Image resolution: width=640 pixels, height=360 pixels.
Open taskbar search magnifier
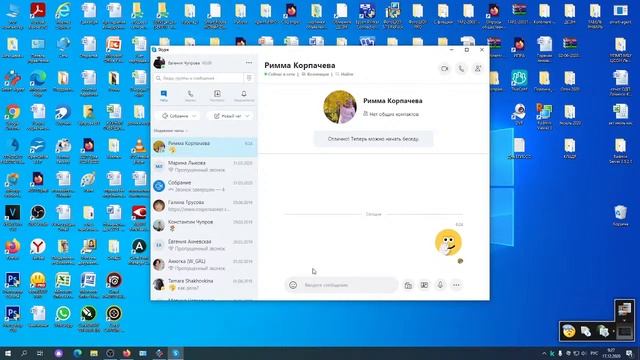click(24, 353)
